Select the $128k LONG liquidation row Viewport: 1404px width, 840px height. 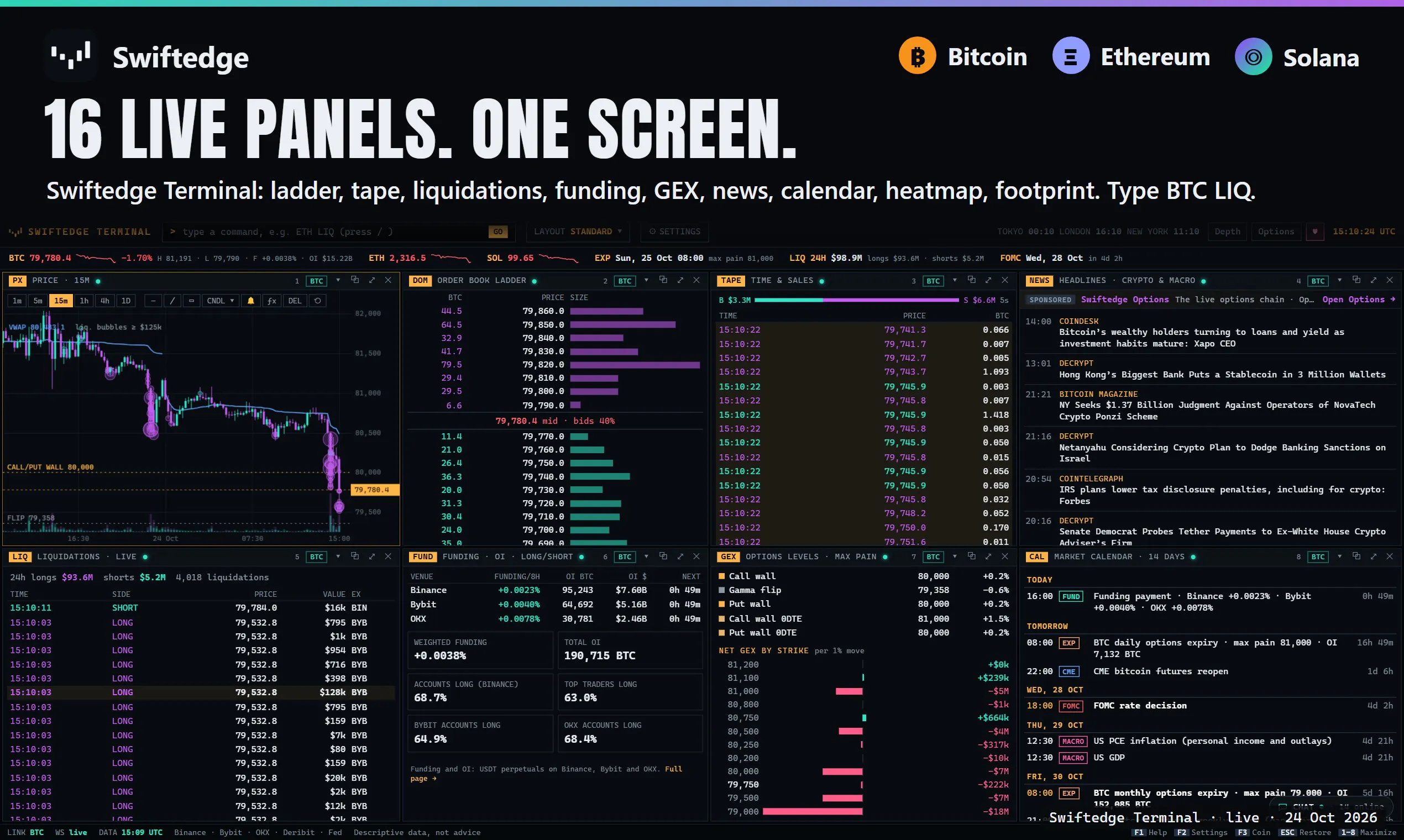[x=201, y=692]
